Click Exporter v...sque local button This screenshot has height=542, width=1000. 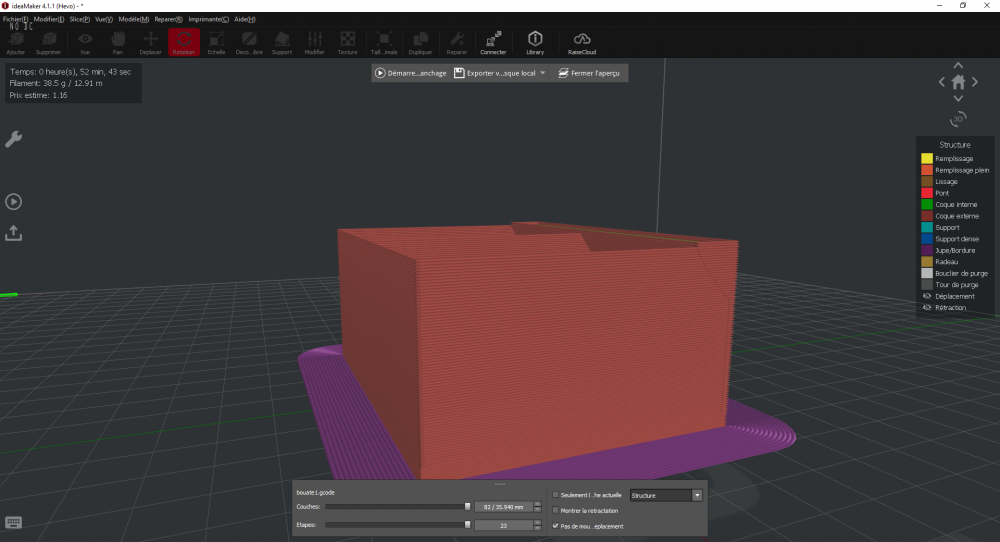click(495, 73)
